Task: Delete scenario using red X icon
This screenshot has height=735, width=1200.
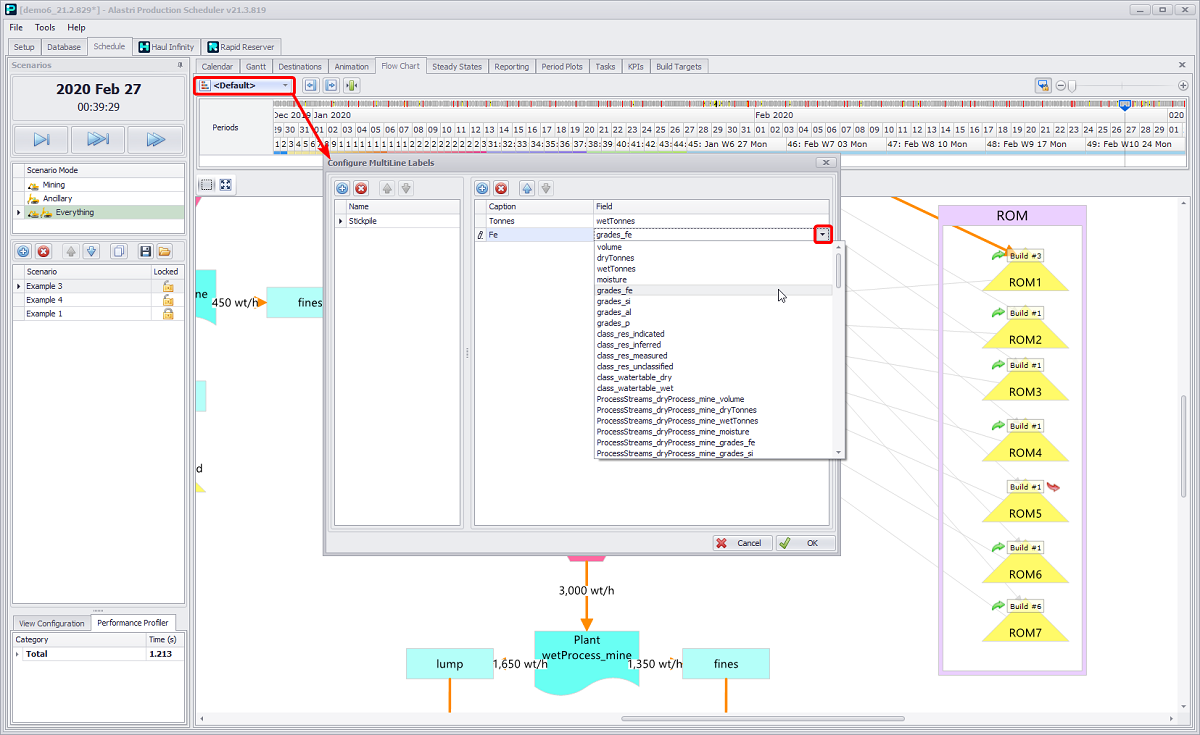Action: pyautogui.click(x=43, y=251)
